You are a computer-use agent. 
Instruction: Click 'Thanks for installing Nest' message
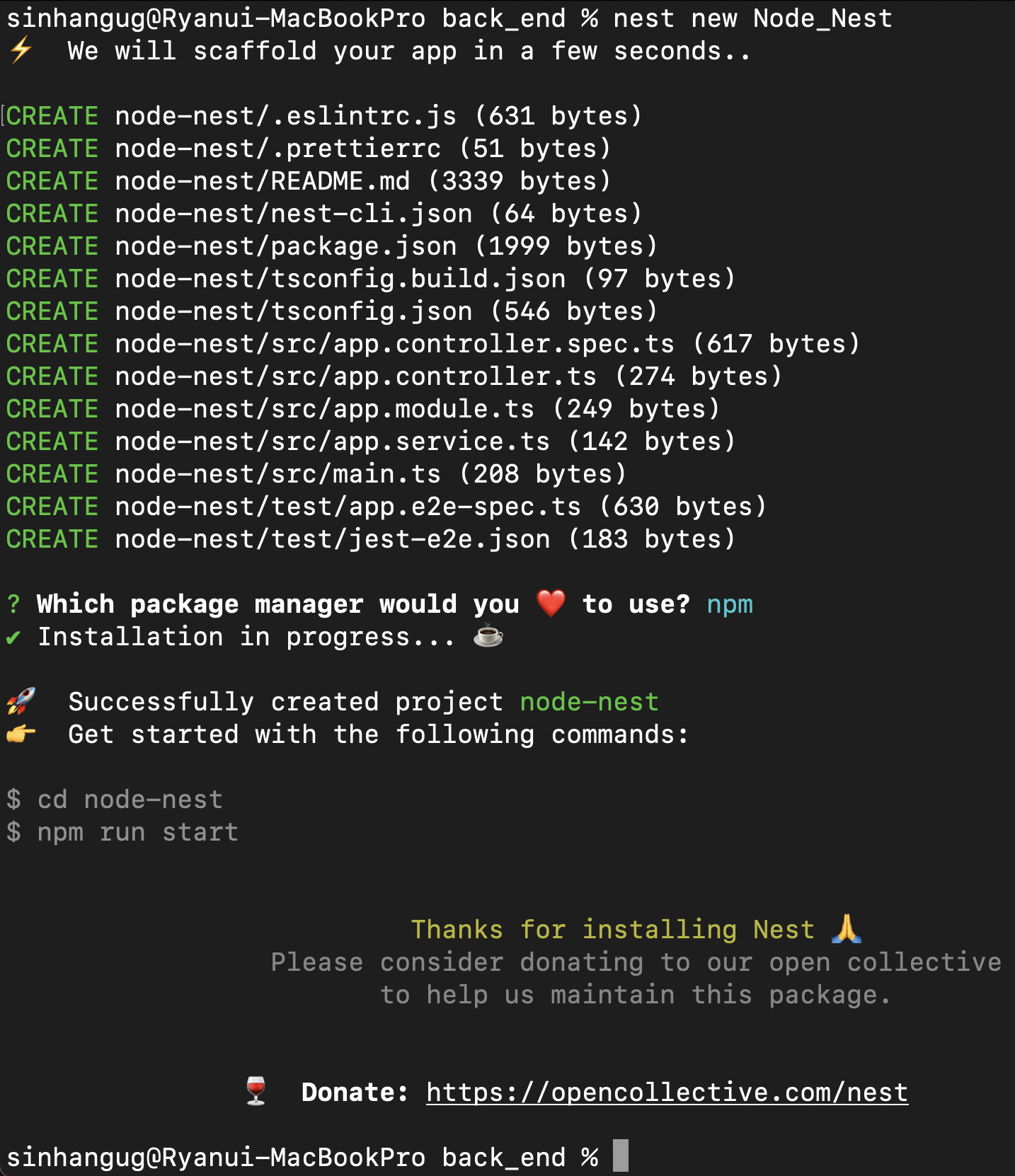(613, 930)
